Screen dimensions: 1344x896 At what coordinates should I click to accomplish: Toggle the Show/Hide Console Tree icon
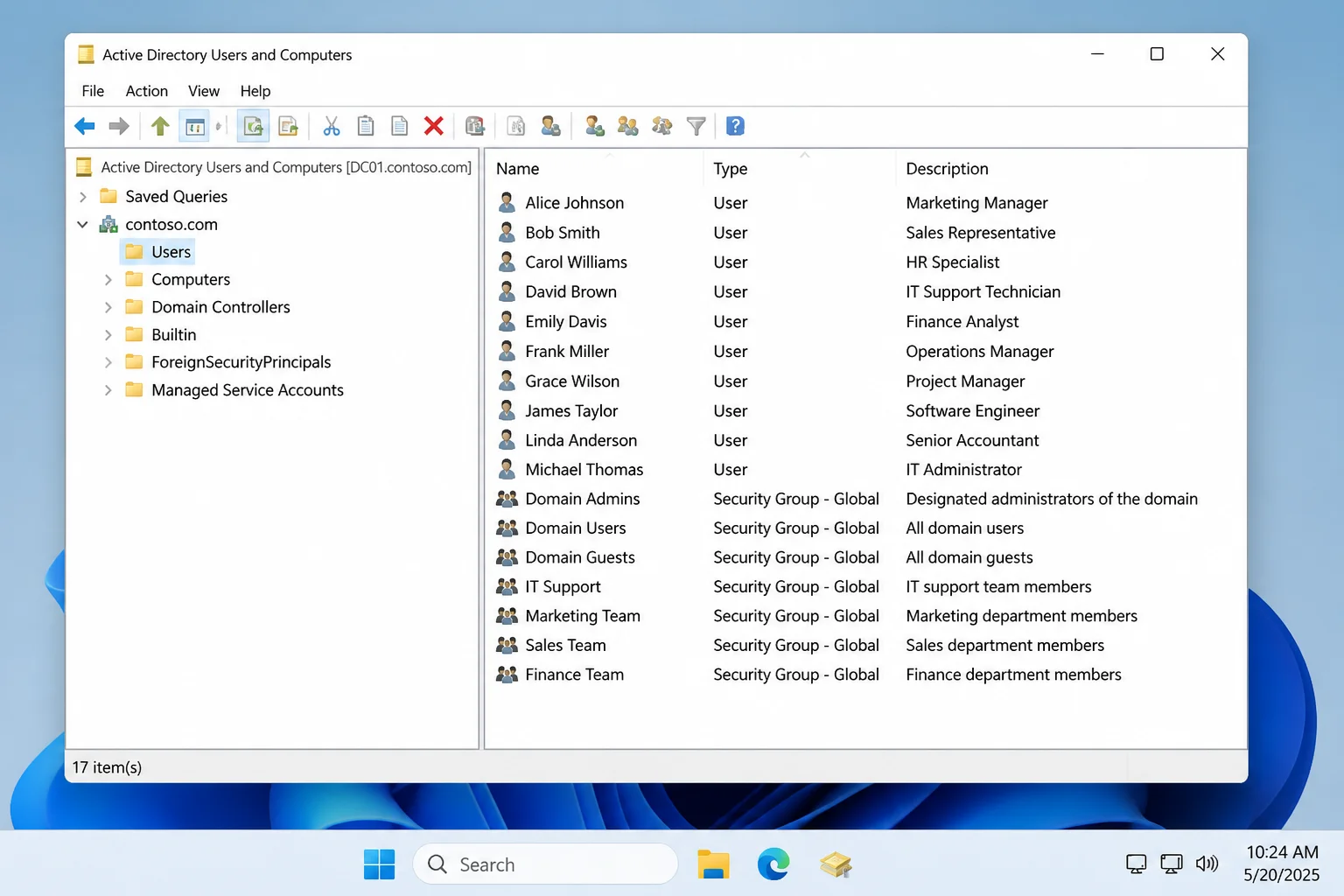click(x=194, y=127)
